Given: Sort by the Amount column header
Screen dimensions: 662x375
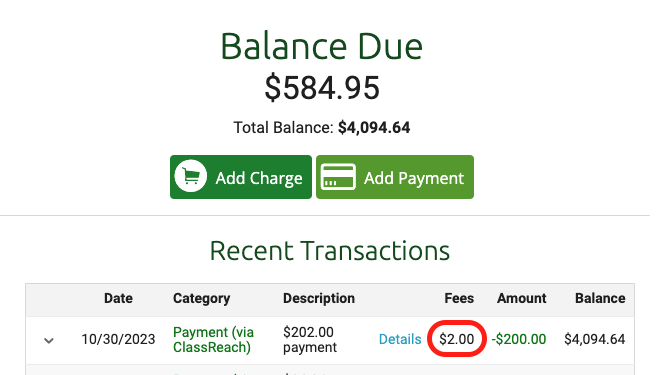Looking at the screenshot, I should (x=521, y=298).
